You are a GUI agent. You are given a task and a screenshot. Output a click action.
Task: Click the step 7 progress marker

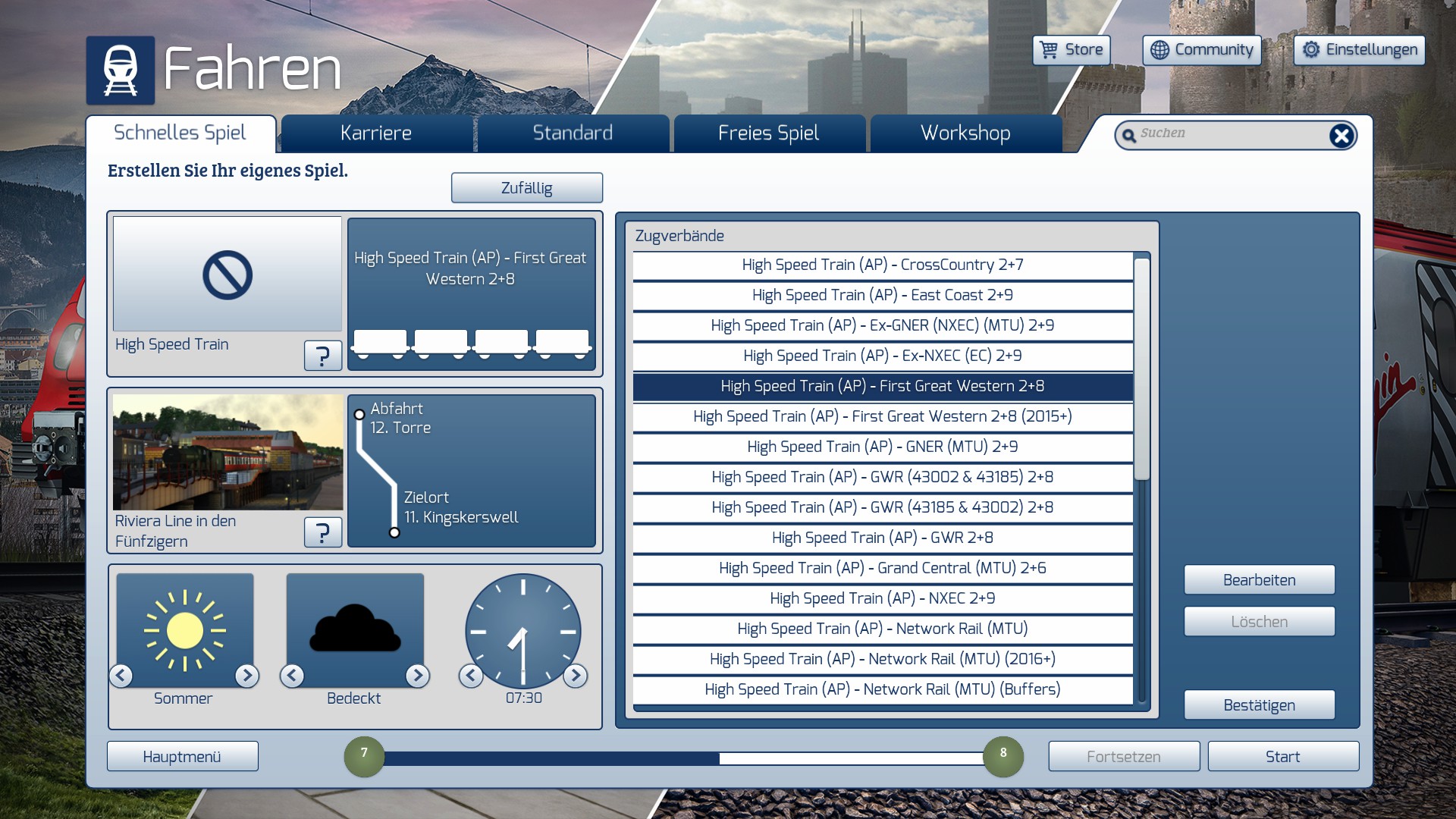pyautogui.click(x=364, y=757)
